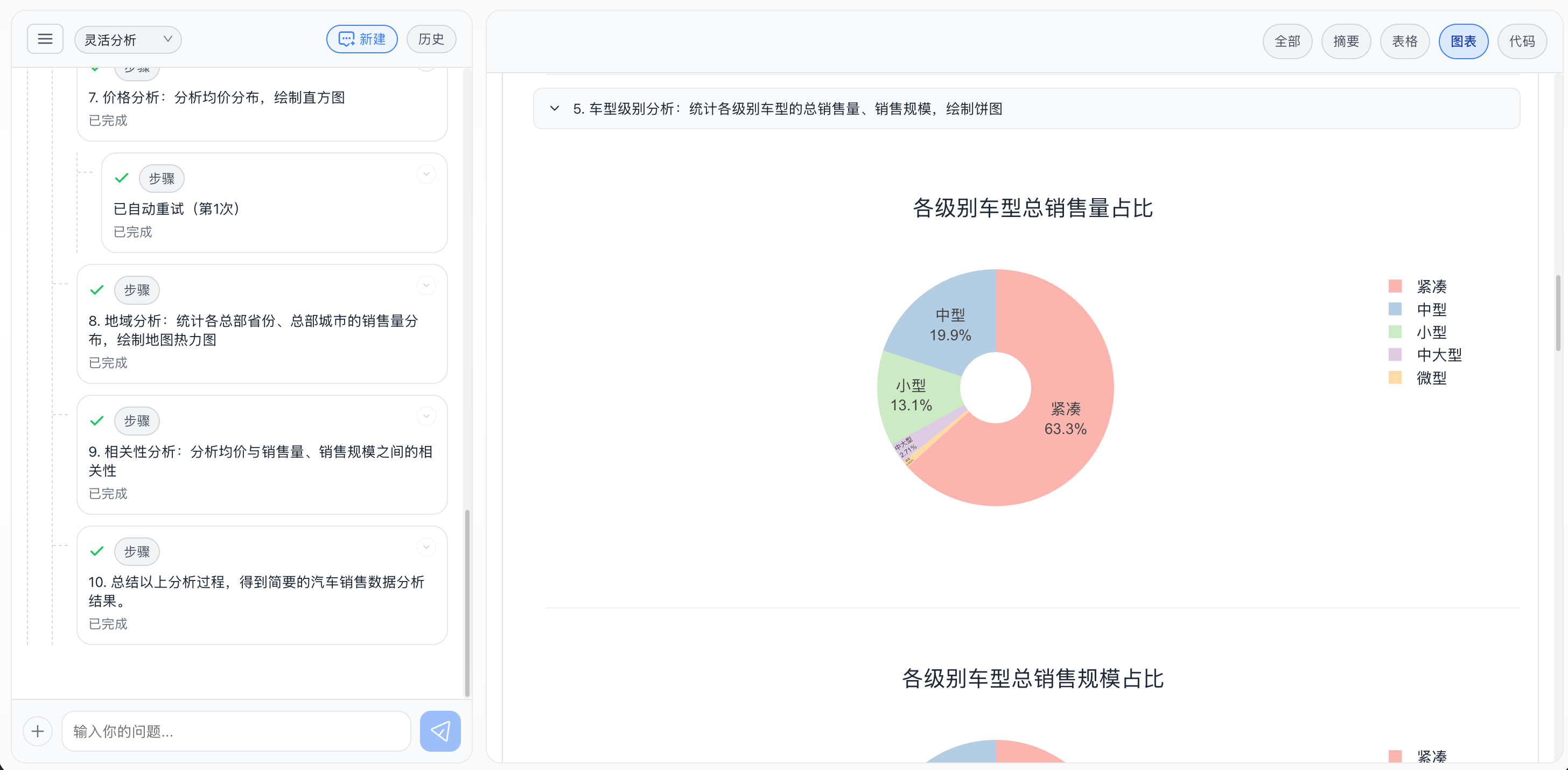Click green checkmark on auto-retry step

coord(122,178)
